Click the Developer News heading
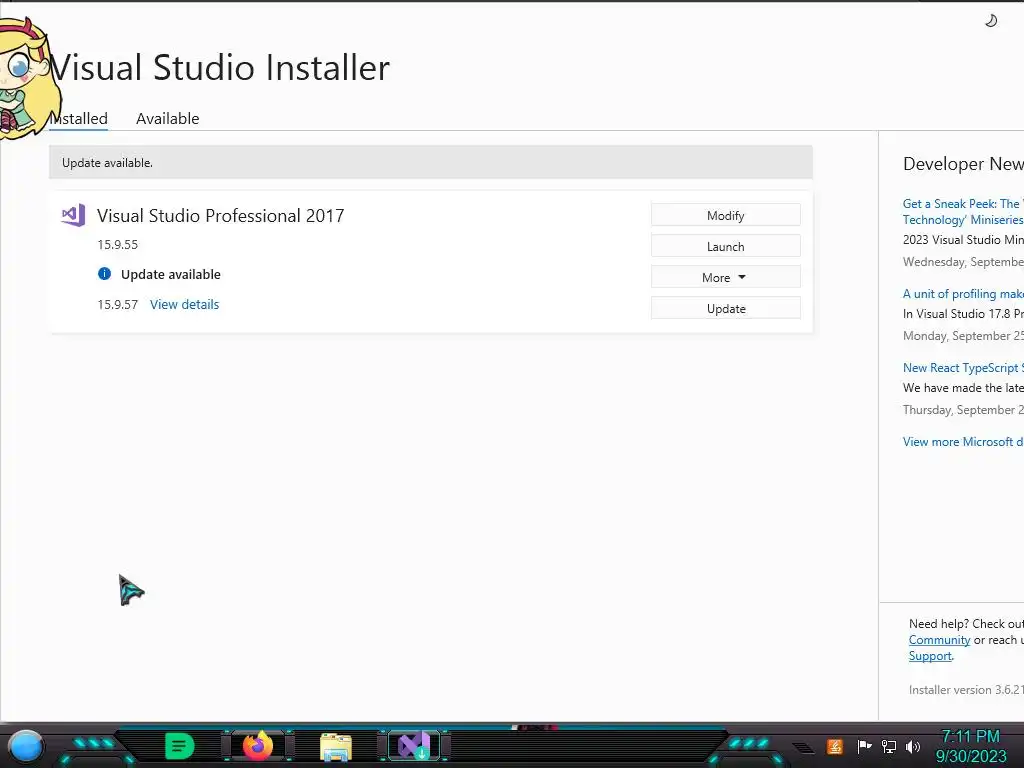Image resolution: width=1024 pixels, height=768 pixels. pos(963,164)
